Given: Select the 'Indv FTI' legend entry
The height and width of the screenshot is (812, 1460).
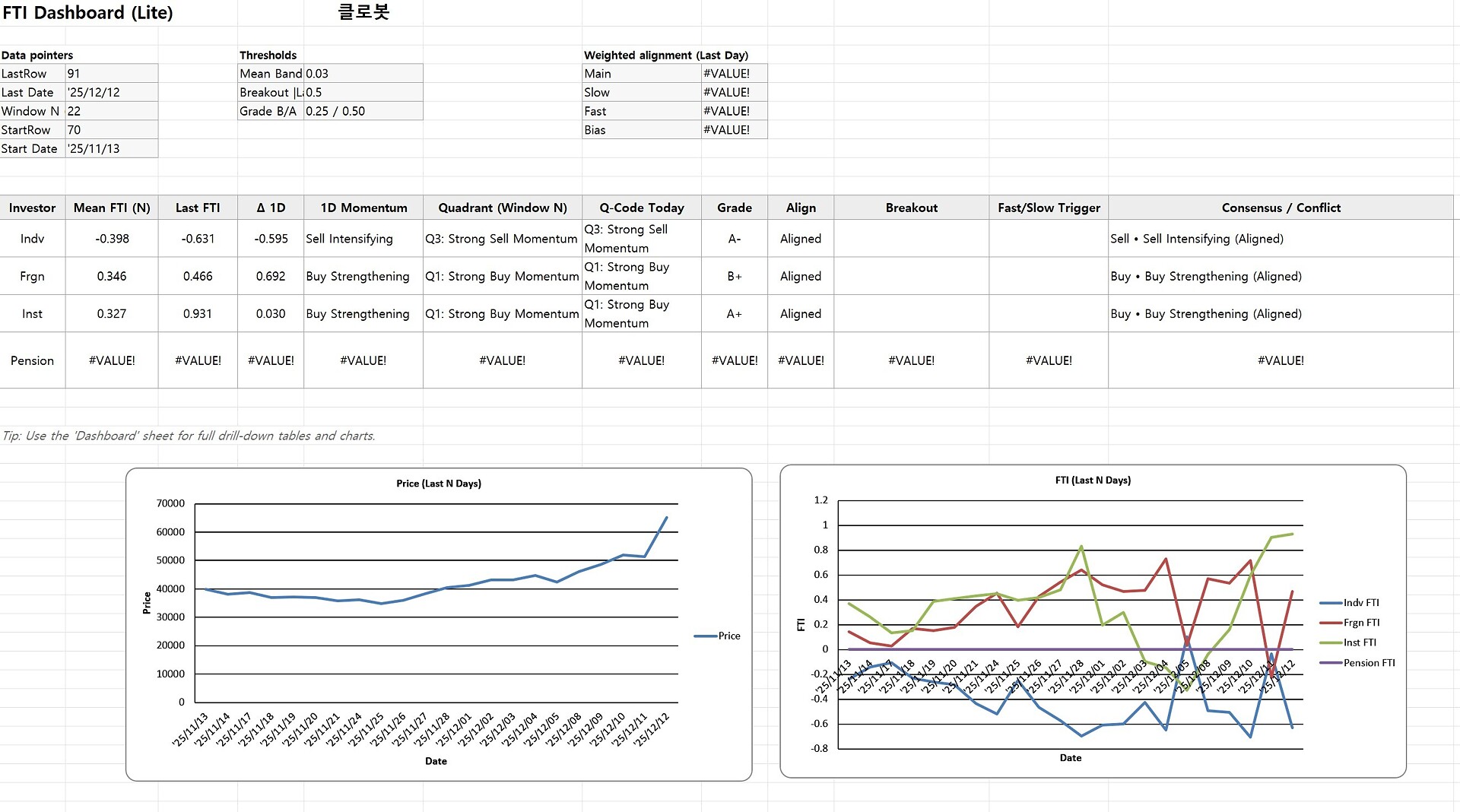Looking at the screenshot, I should 1350,603.
